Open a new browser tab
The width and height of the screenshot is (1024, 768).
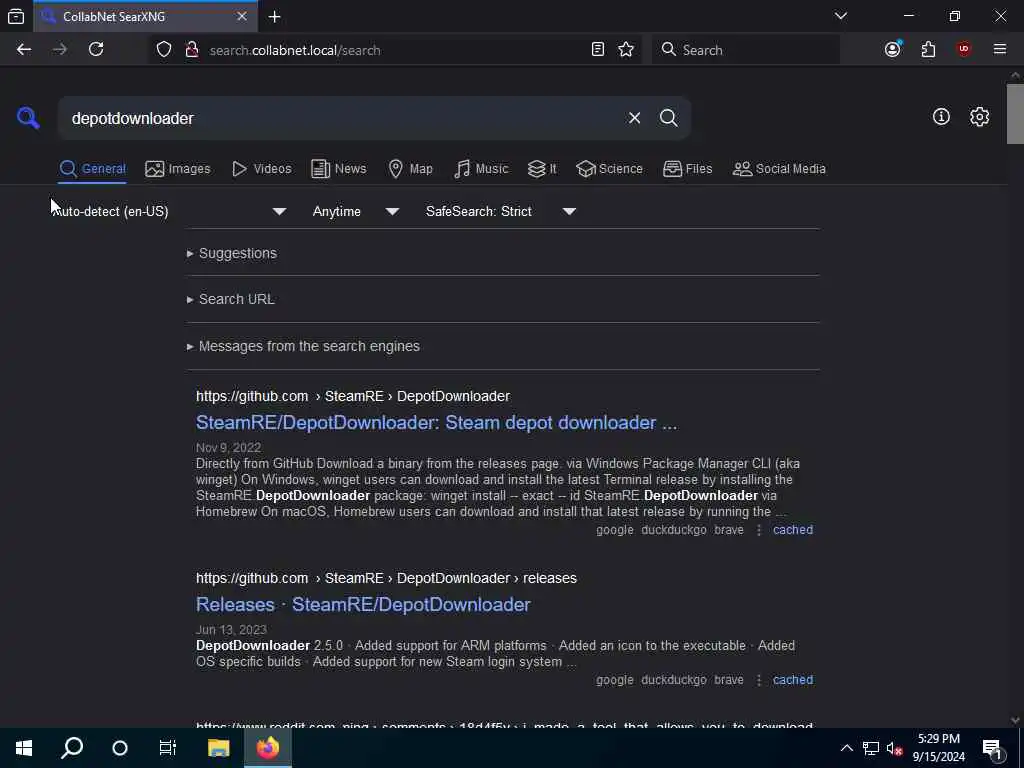tap(275, 17)
